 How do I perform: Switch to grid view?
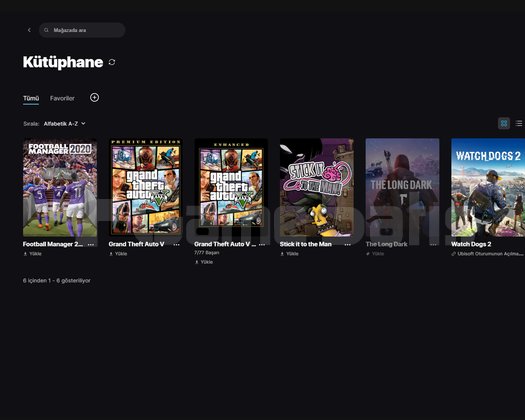point(504,123)
